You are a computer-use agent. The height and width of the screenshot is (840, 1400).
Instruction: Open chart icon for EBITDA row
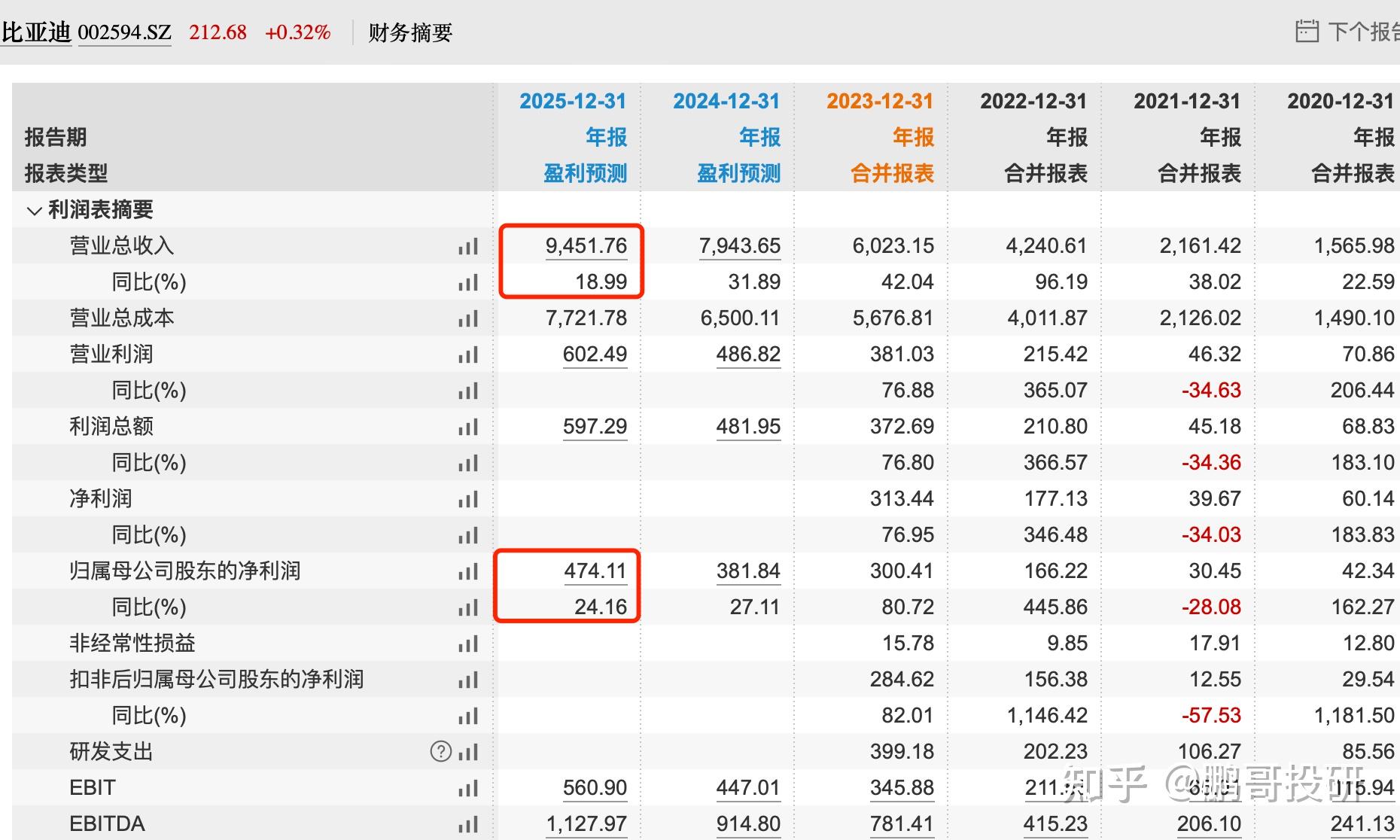[468, 824]
